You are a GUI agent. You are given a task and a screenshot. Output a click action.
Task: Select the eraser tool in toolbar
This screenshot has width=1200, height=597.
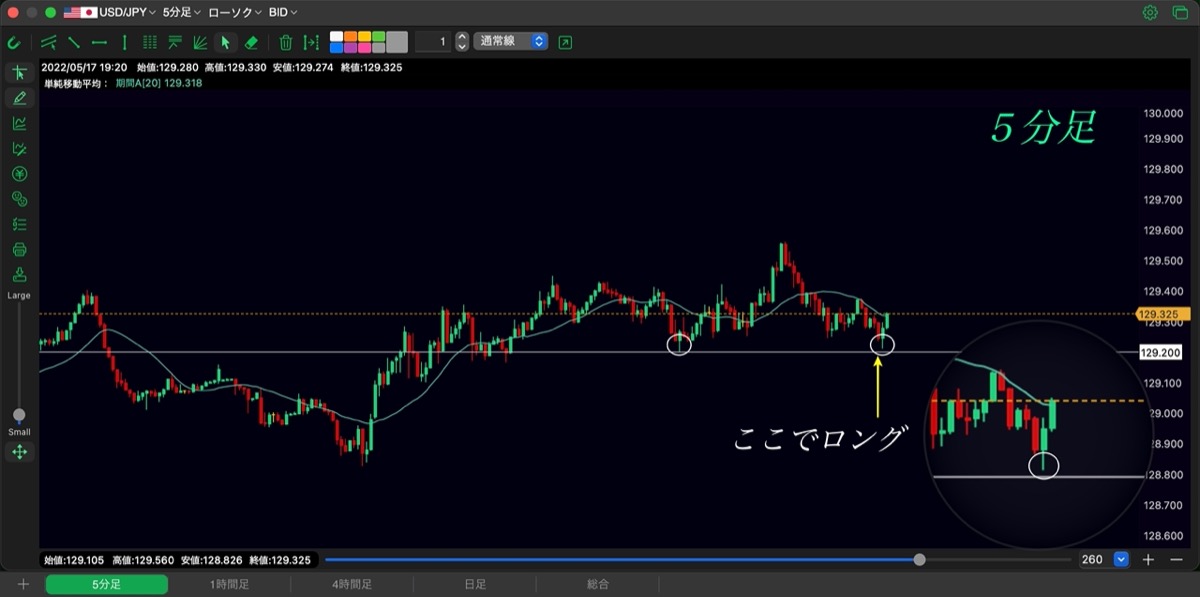251,42
